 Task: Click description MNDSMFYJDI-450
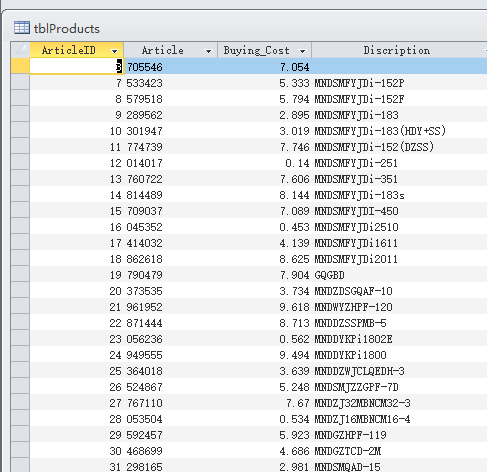356,211
